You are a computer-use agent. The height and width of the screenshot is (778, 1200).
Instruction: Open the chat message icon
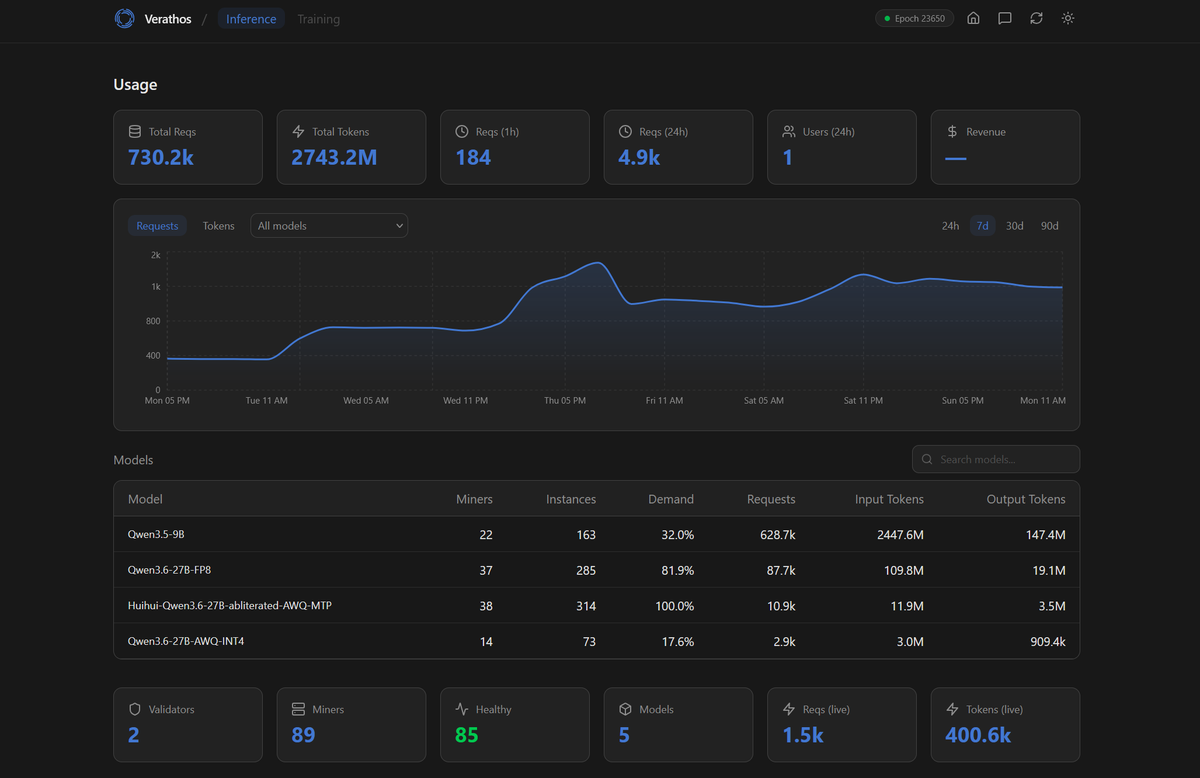(1005, 18)
